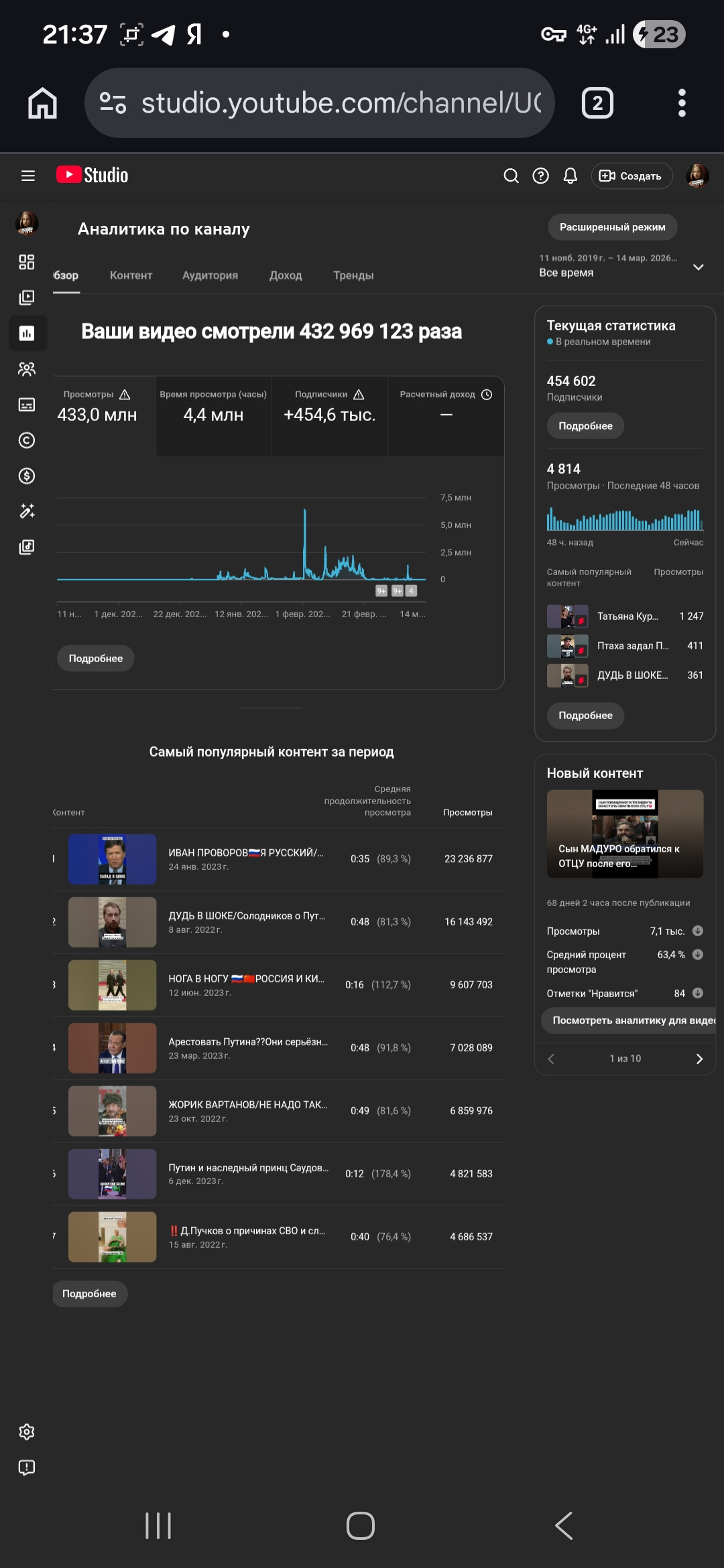This screenshot has width=724, height=1568.
Task: Open ДУДЬ В ШОКЕ/Солодников video row
Action: tap(279, 922)
